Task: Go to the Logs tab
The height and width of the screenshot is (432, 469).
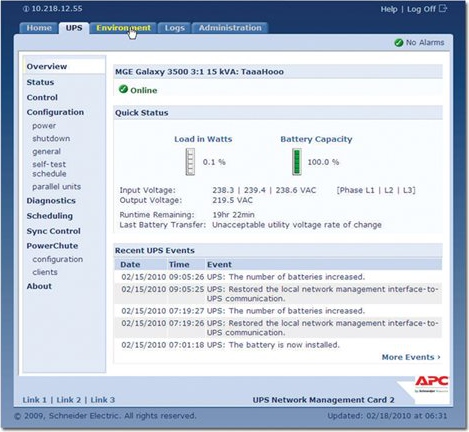Action: coord(175,28)
